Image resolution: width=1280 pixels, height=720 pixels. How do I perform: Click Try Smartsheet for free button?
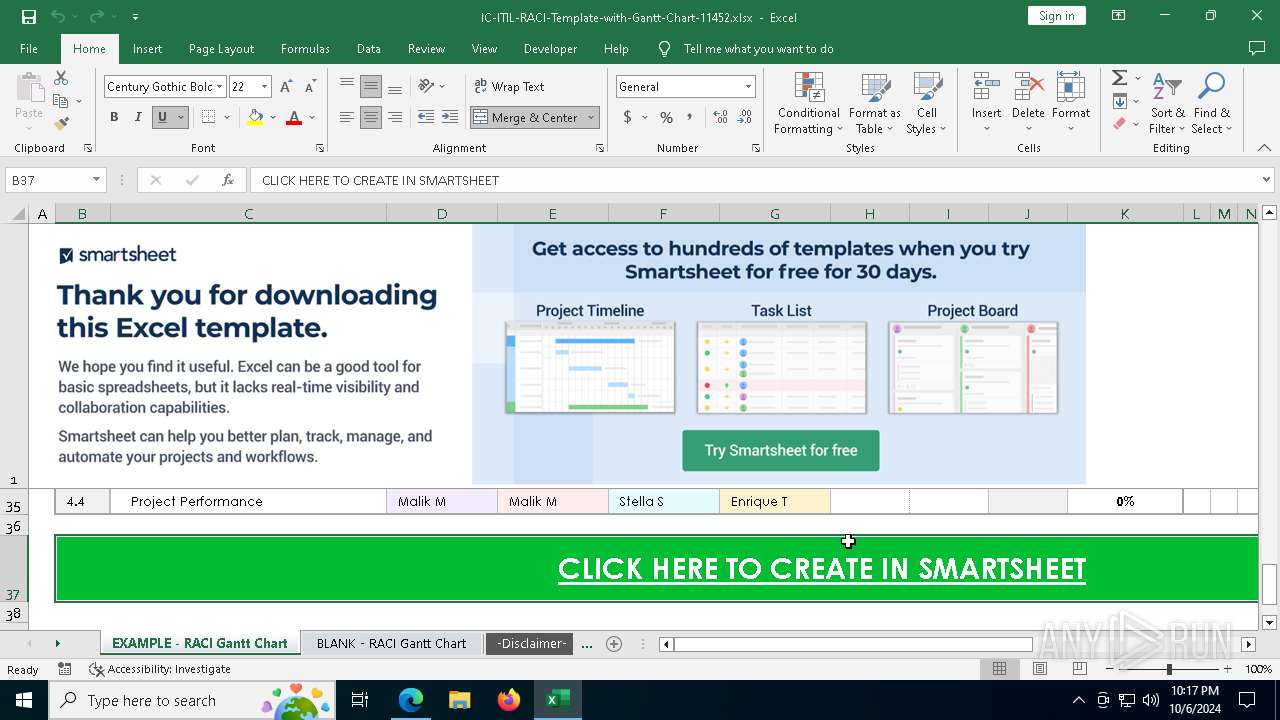[x=781, y=451]
